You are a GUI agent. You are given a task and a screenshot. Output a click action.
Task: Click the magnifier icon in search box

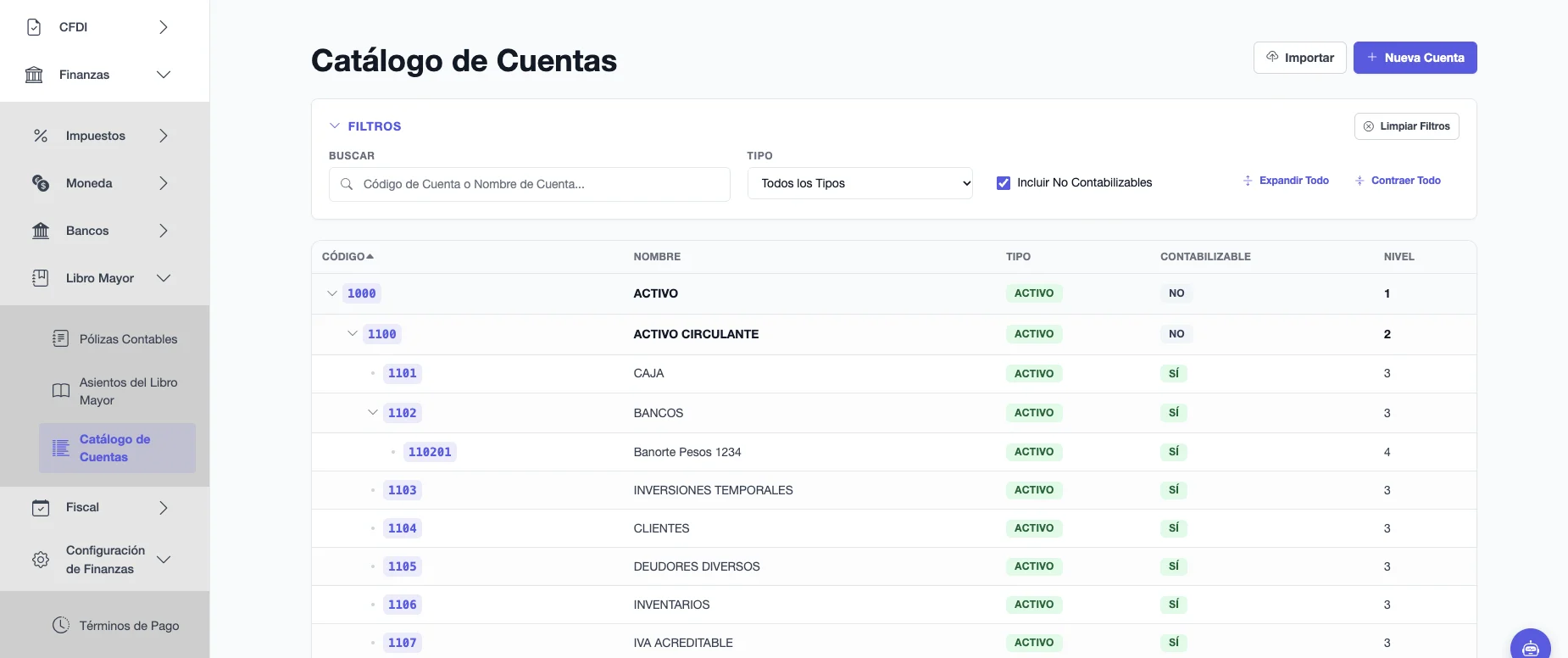coord(347,184)
